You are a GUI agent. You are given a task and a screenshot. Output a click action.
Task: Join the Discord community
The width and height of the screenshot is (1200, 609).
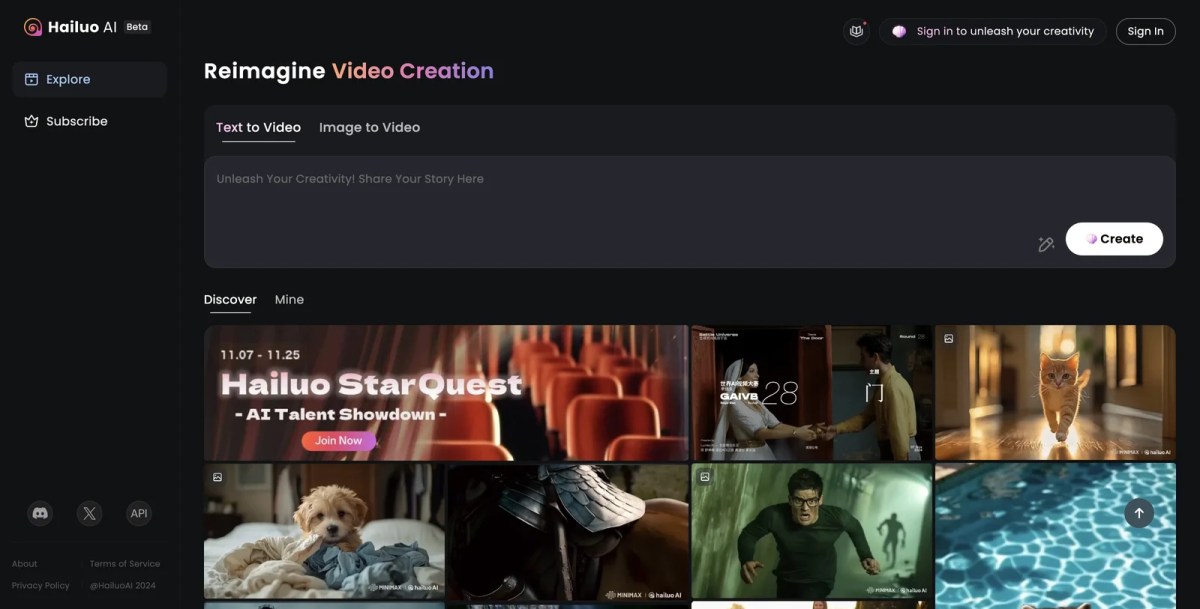pyautogui.click(x=39, y=513)
